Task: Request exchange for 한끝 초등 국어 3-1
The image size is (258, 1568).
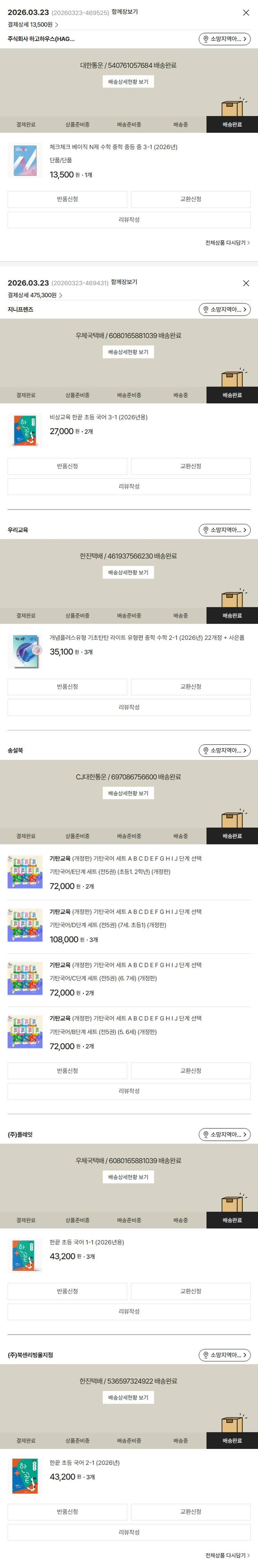Action: tap(191, 466)
